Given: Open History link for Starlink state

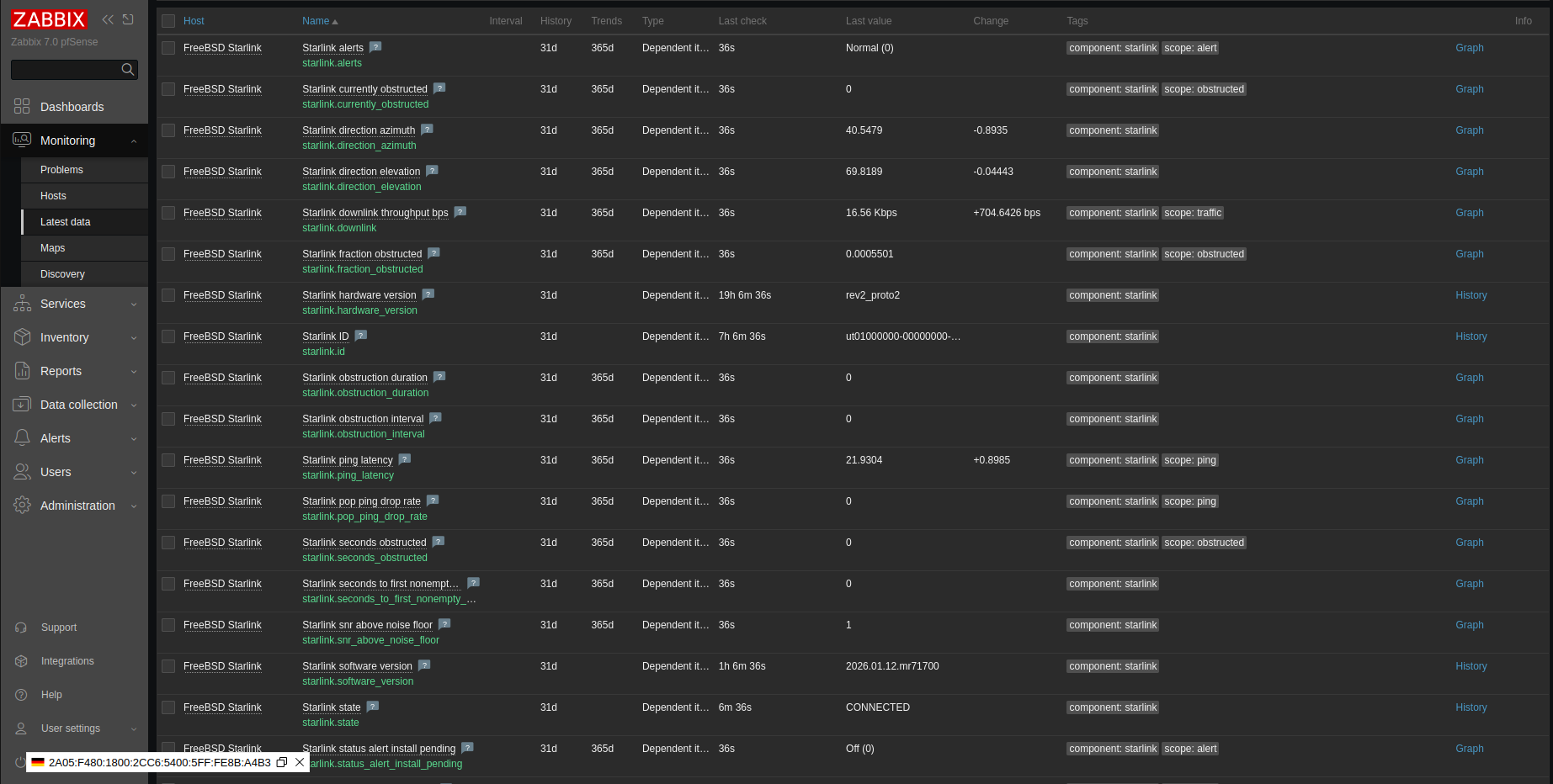Looking at the screenshot, I should point(1471,707).
